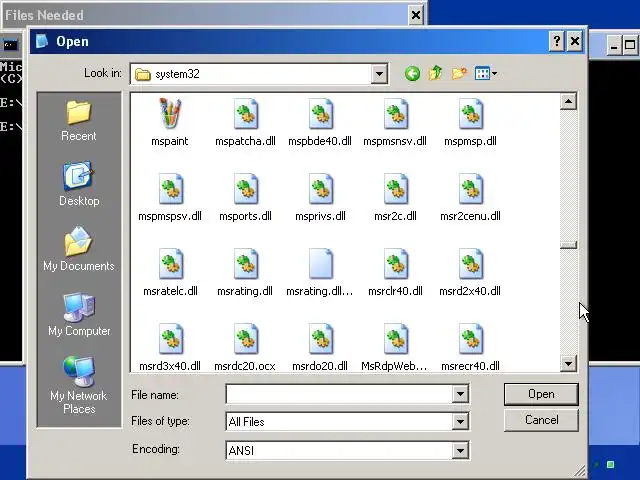Image resolution: width=640 pixels, height=480 pixels.
Task: Click the Open button
Action: 541,394
